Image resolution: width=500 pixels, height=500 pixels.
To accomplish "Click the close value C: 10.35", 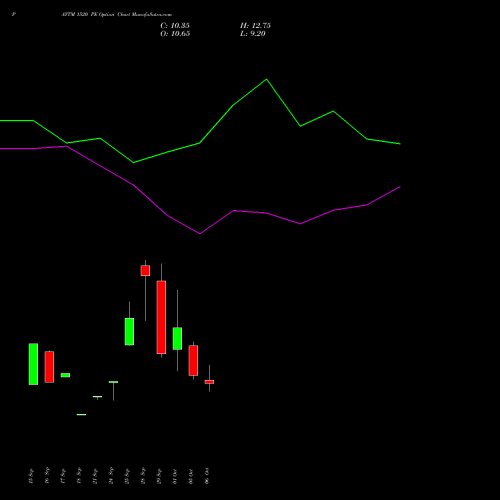I will pos(175,26).
